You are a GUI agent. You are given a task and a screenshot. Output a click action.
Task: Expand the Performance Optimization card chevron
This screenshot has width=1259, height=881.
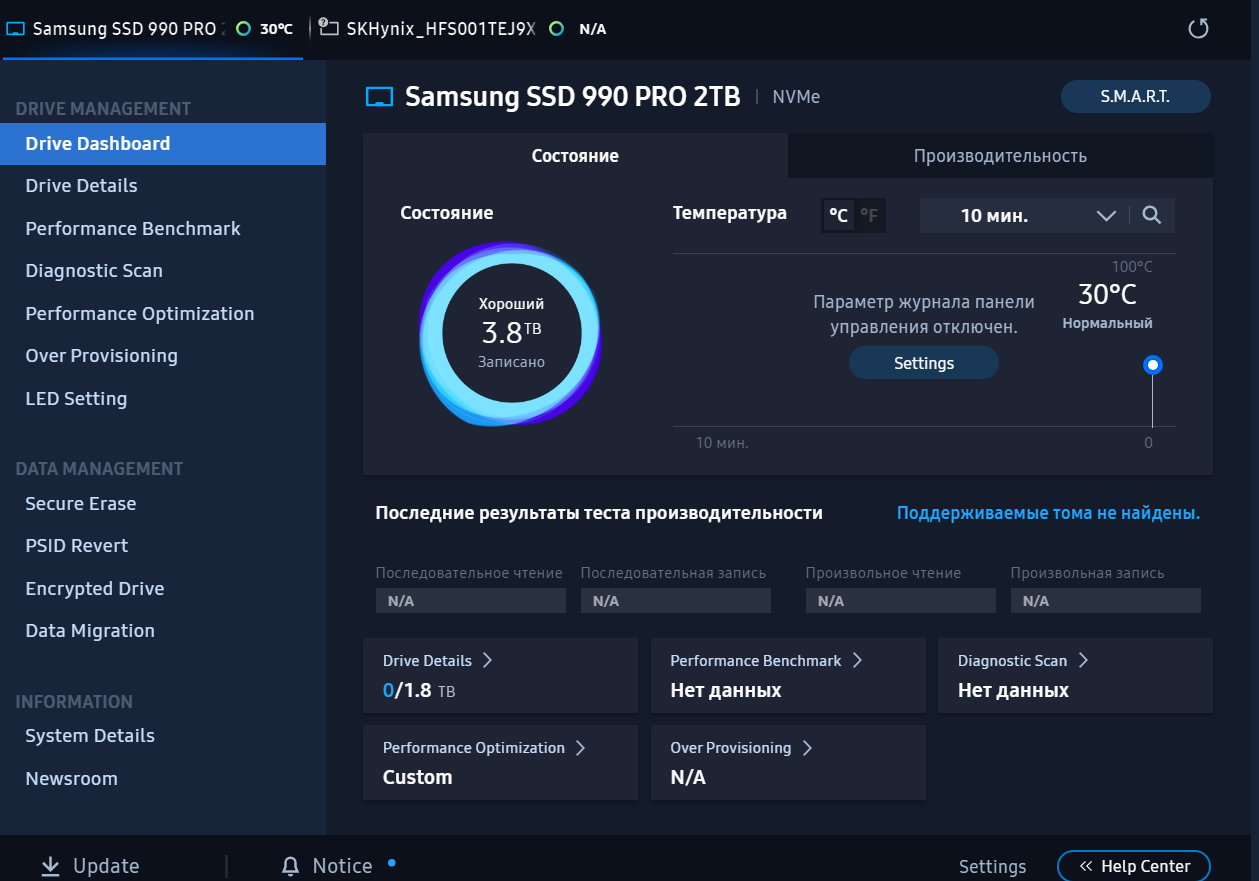click(580, 748)
